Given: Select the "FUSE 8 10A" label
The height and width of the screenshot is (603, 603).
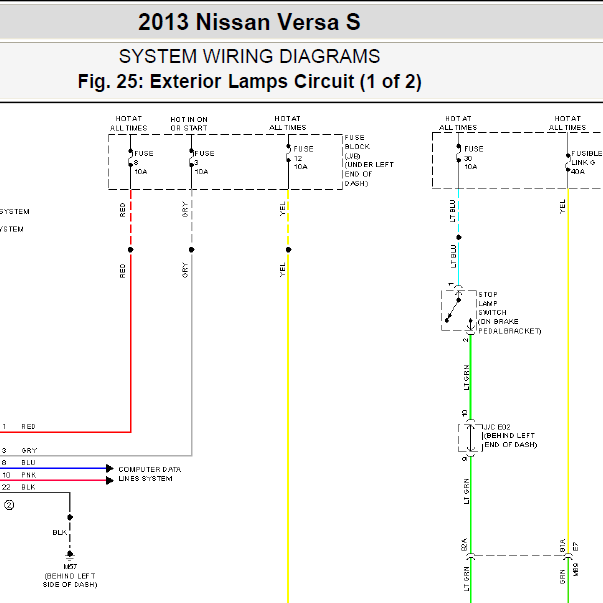Looking at the screenshot, I should (143, 162).
